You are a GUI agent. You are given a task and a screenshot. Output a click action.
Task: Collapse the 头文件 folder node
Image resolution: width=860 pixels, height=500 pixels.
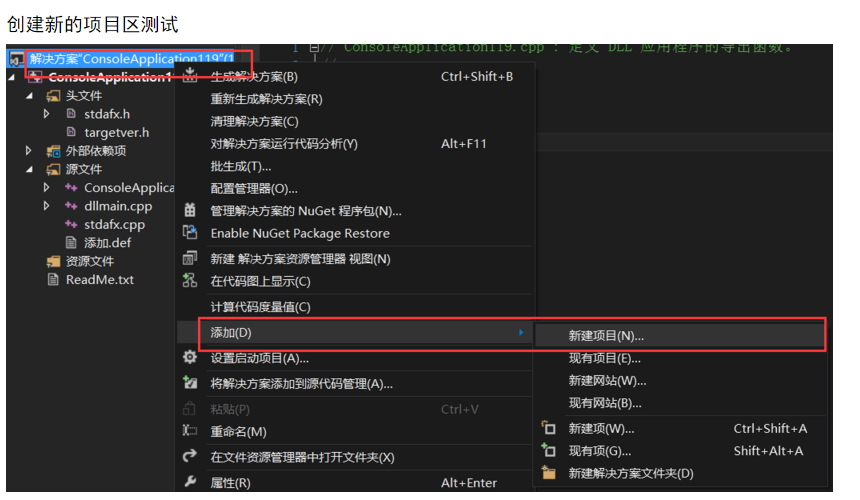tap(30, 96)
